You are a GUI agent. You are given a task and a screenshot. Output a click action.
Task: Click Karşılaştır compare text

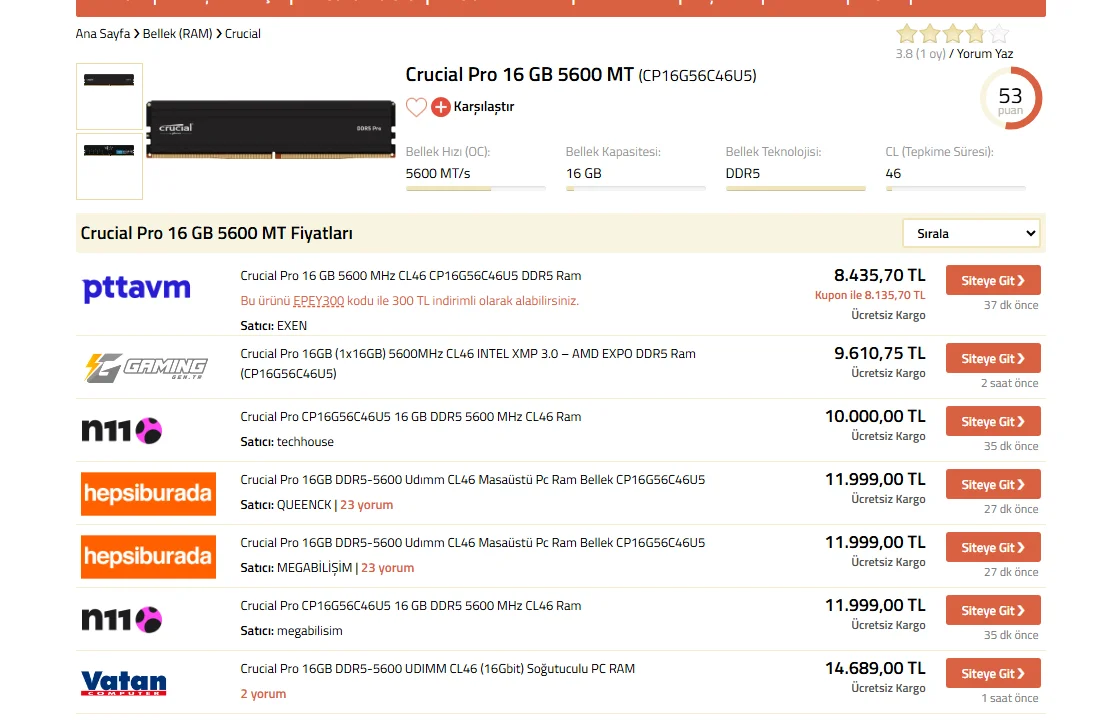[484, 107]
